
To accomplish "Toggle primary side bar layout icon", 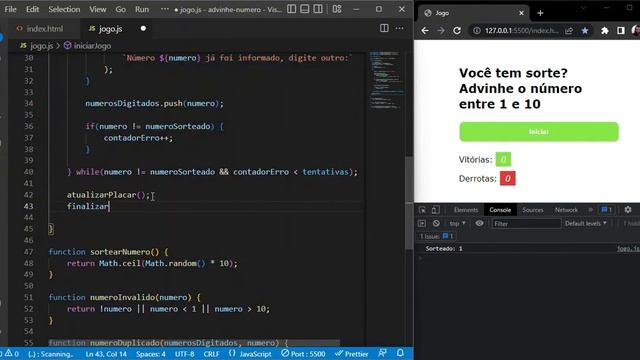I will click(x=291, y=9).
